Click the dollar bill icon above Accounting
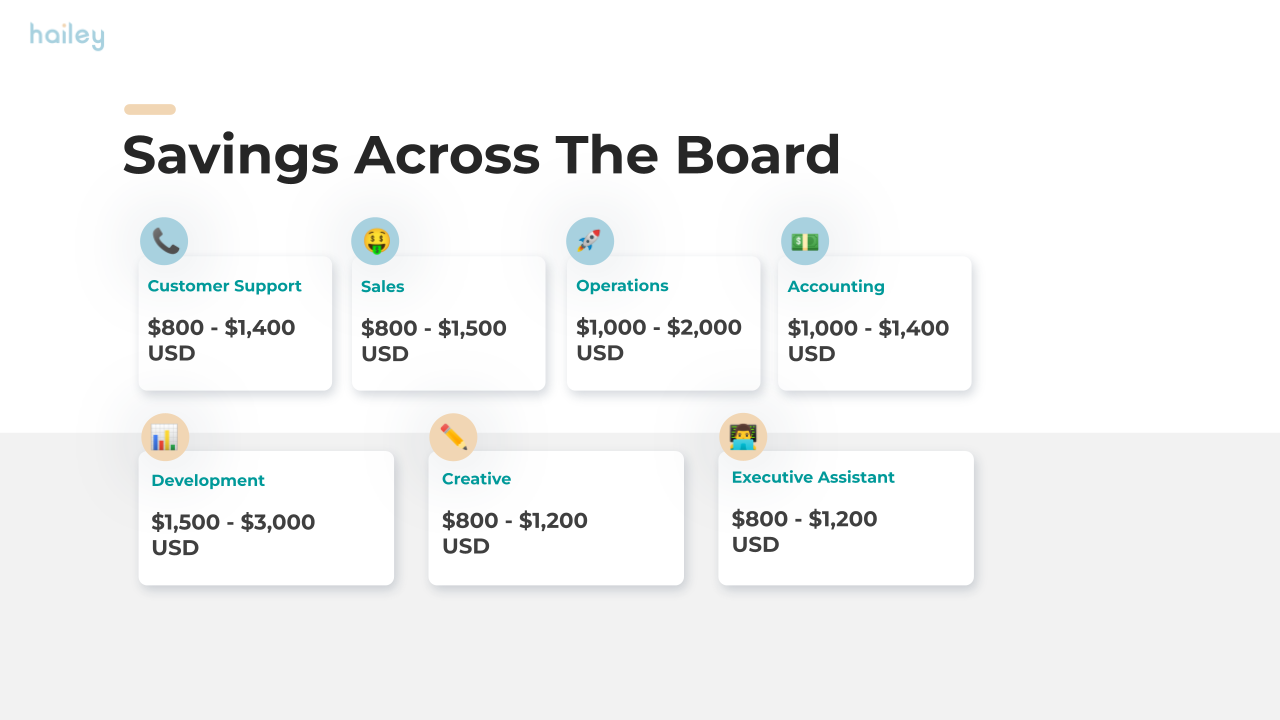The width and height of the screenshot is (1280, 720). pyautogui.click(x=805, y=241)
